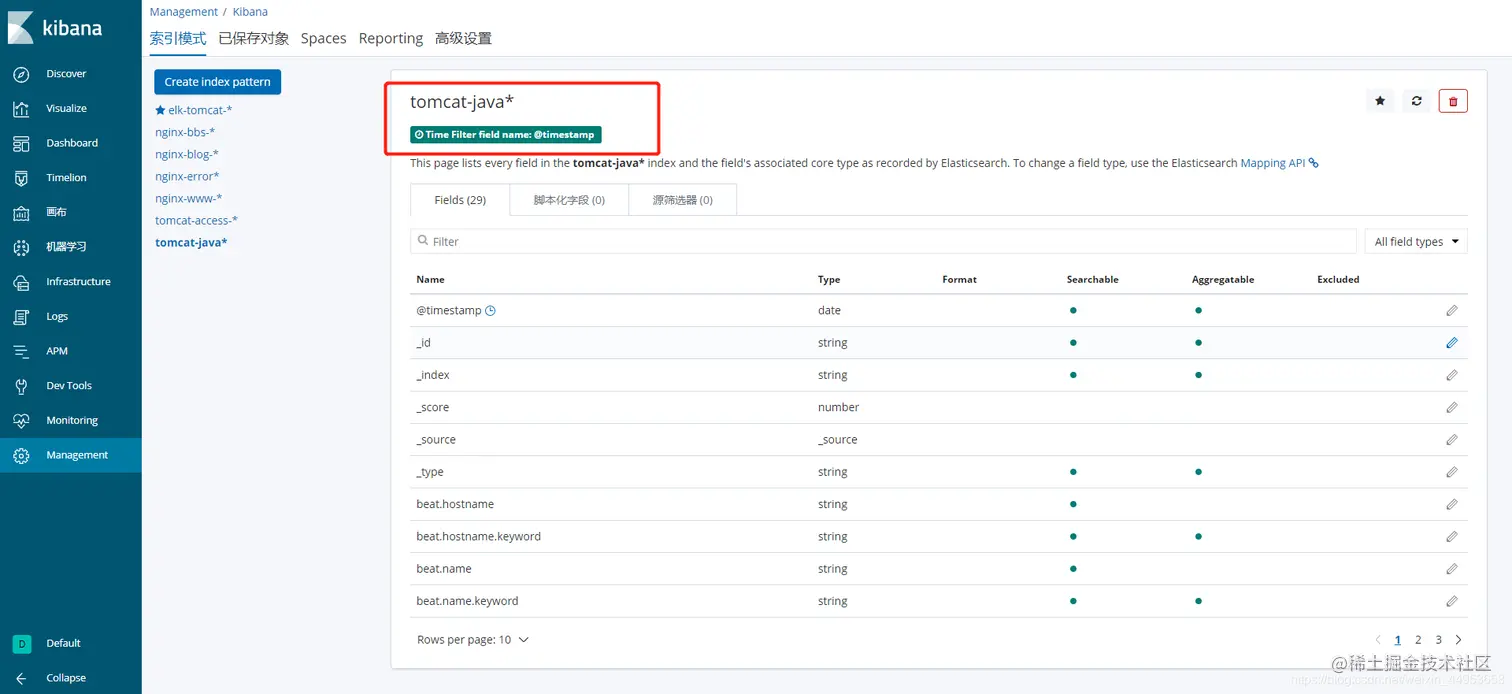Open the Visualize section icon

[21, 109]
